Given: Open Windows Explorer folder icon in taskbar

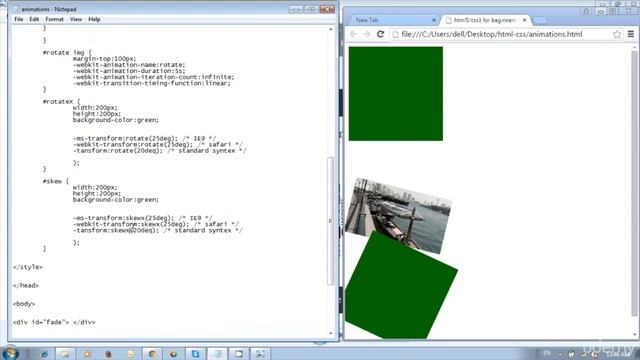Looking at the screenshot, I should pyautogui.click(x=65, y=354).
